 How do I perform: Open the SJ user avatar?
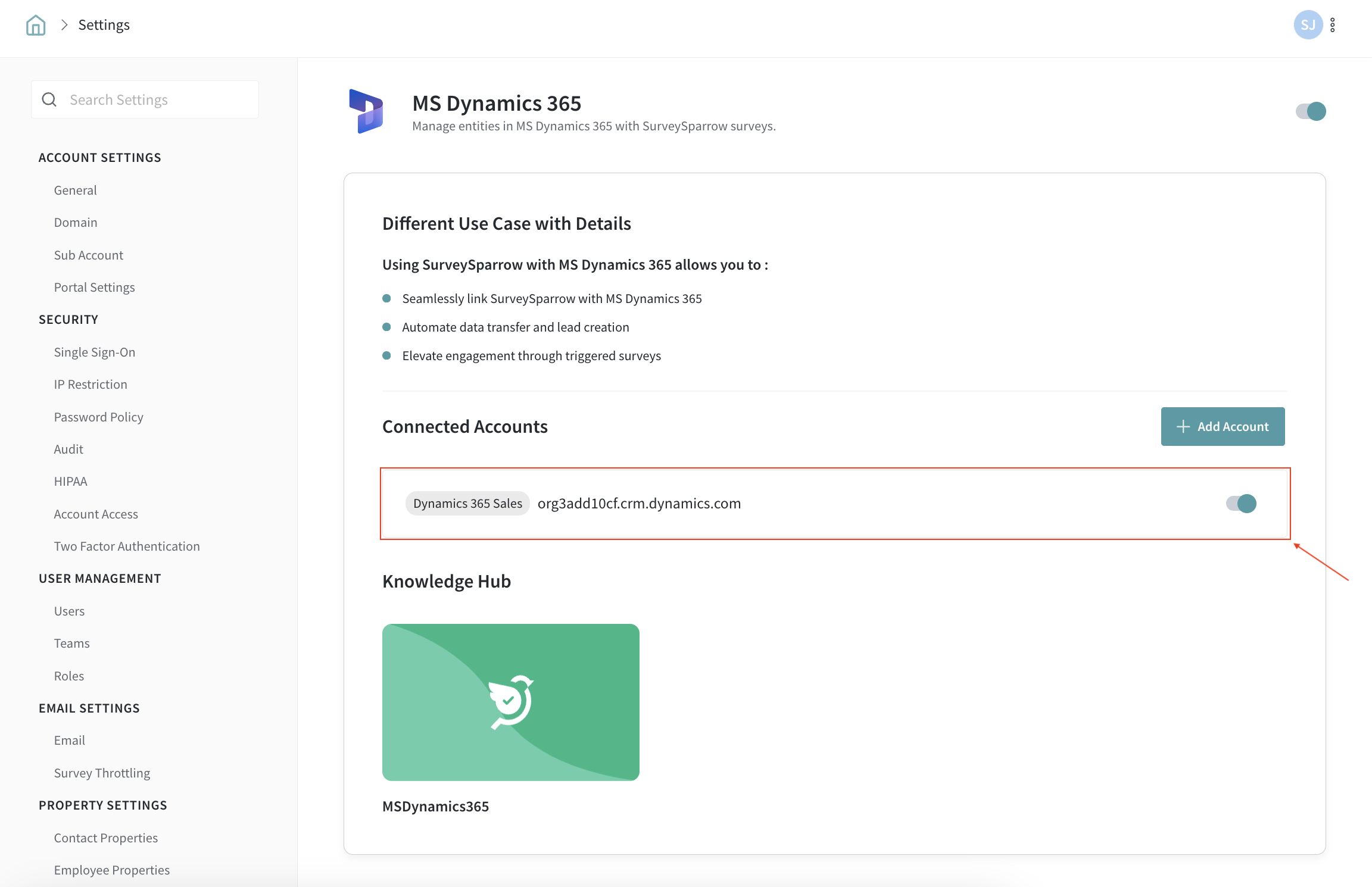pyautogui.click(x=1307, y=25)
